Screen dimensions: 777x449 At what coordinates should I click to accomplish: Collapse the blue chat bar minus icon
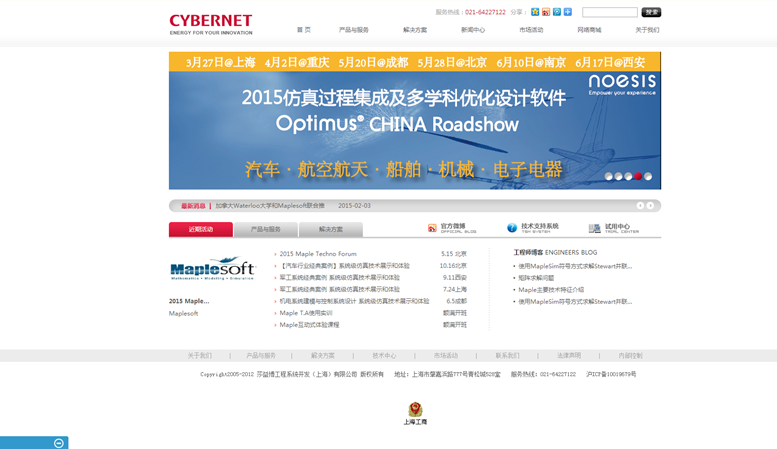(x=58, y=443)
